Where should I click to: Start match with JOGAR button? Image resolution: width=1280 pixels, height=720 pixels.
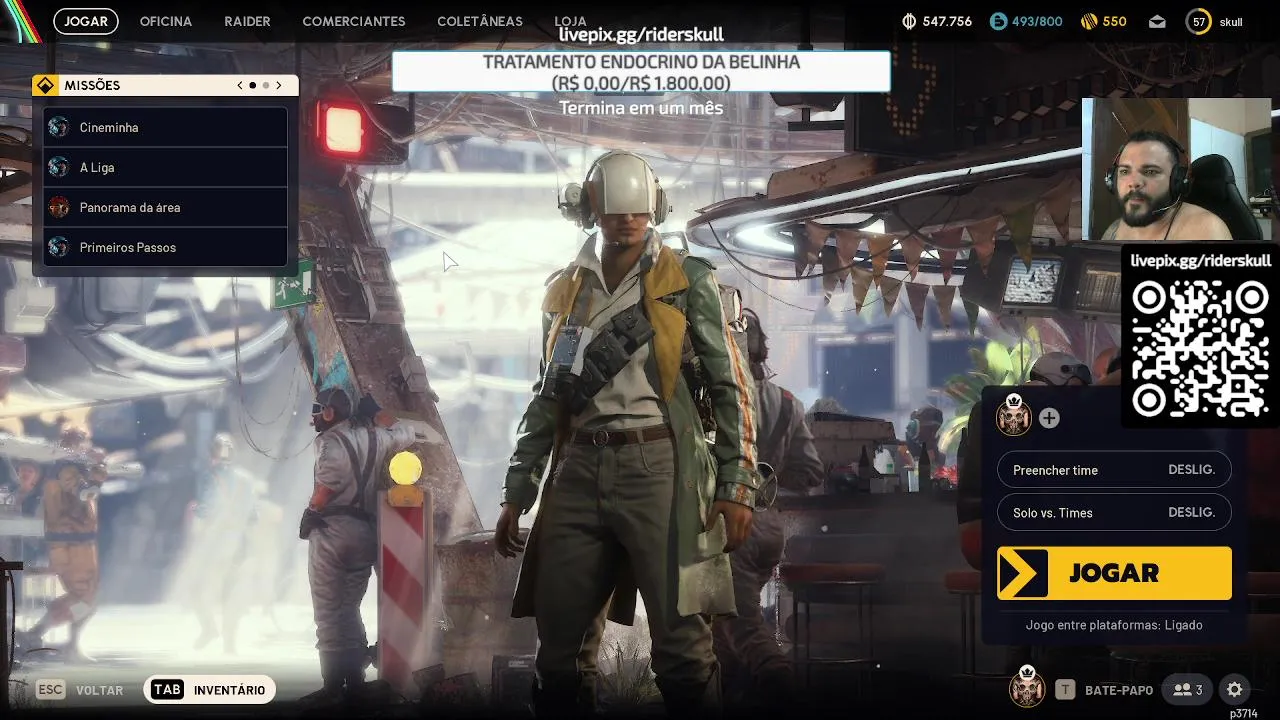pos(1114,573)
